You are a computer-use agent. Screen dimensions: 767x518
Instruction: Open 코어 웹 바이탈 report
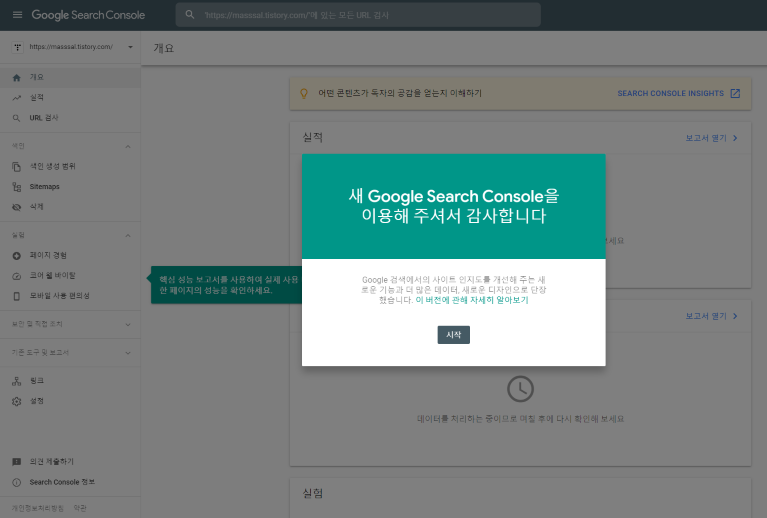tap(70, 275)
